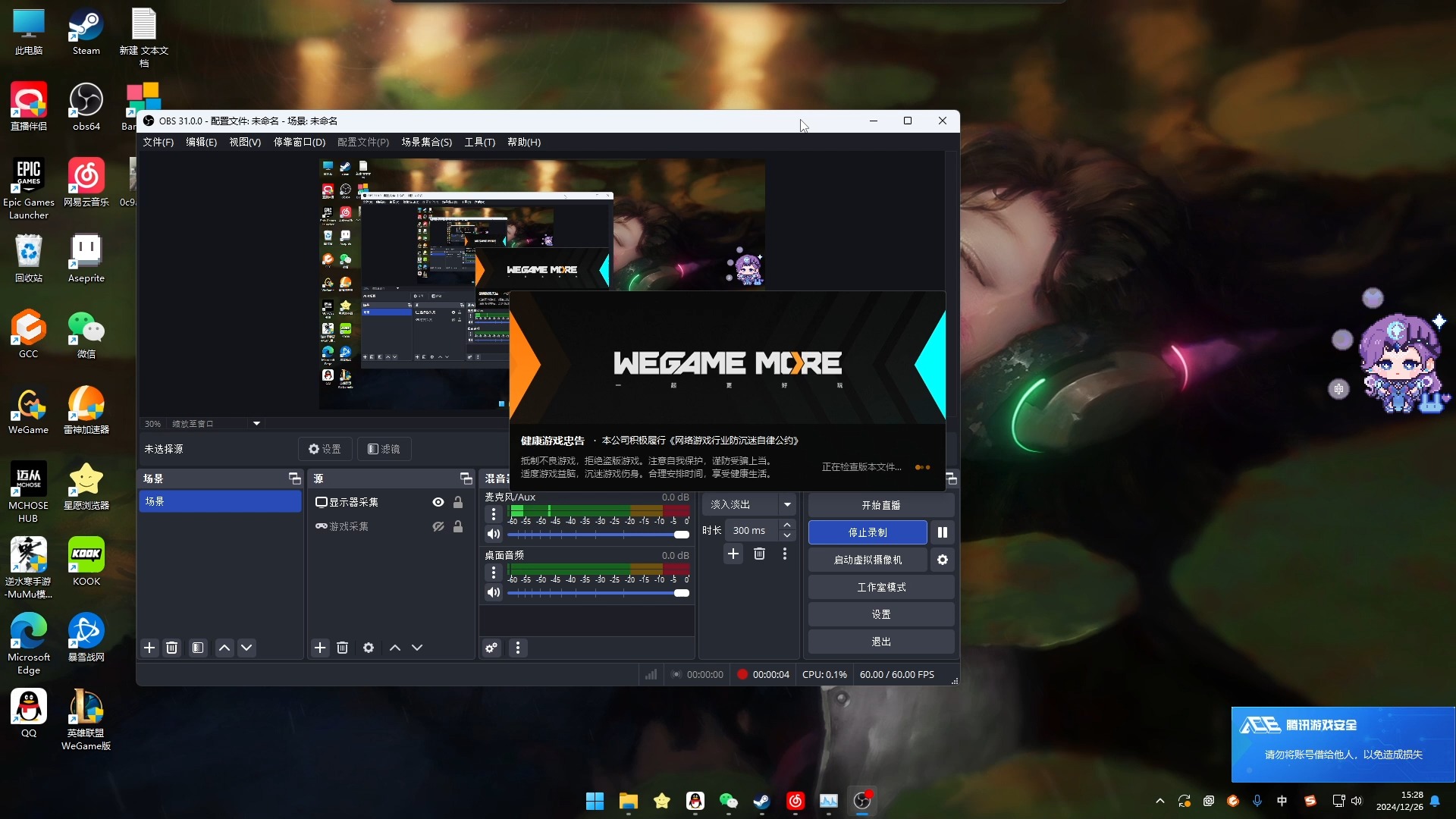
Task: Open virtual camera settings gear
Action: [943, 560]
